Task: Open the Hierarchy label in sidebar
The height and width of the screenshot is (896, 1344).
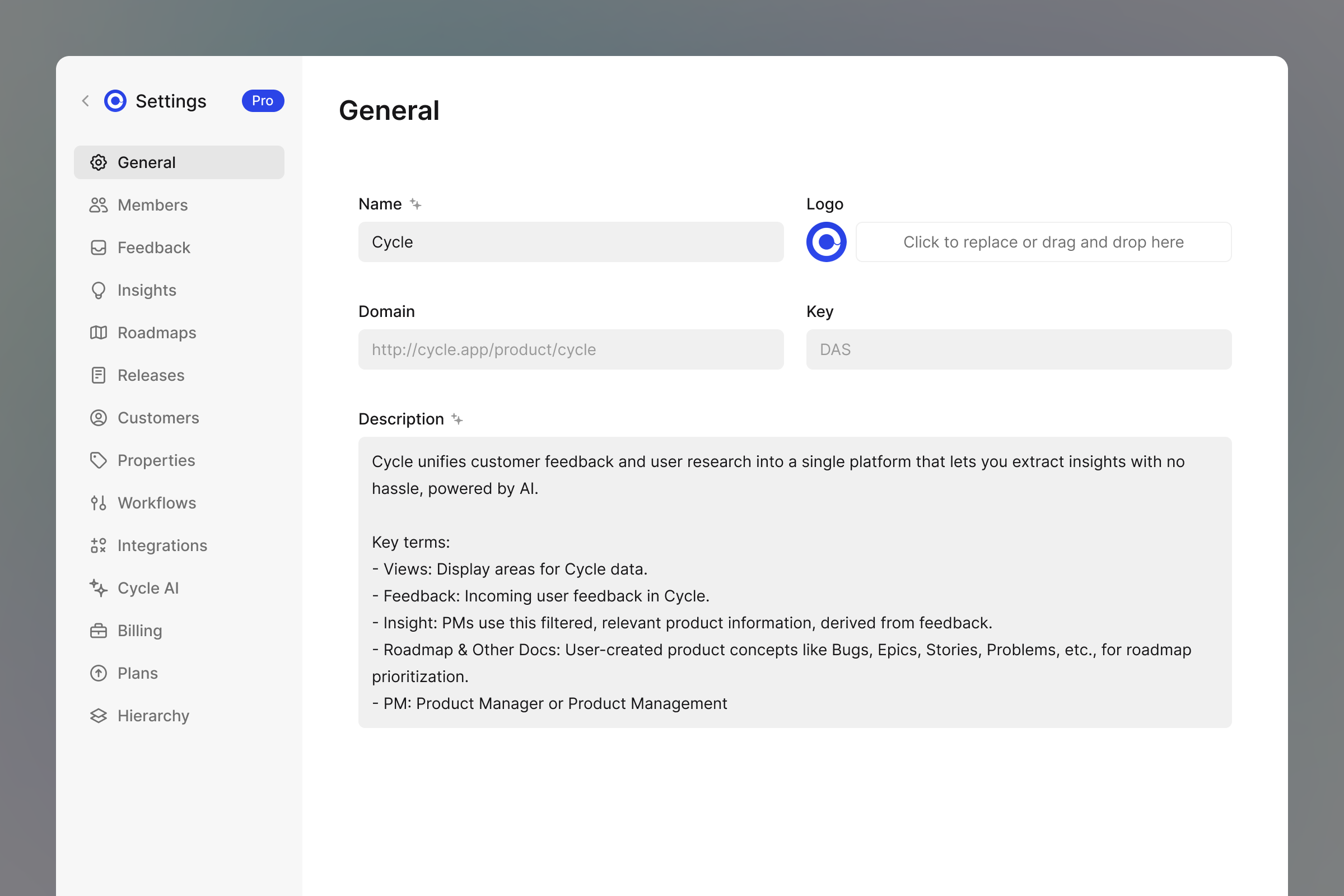Action: 153,716
